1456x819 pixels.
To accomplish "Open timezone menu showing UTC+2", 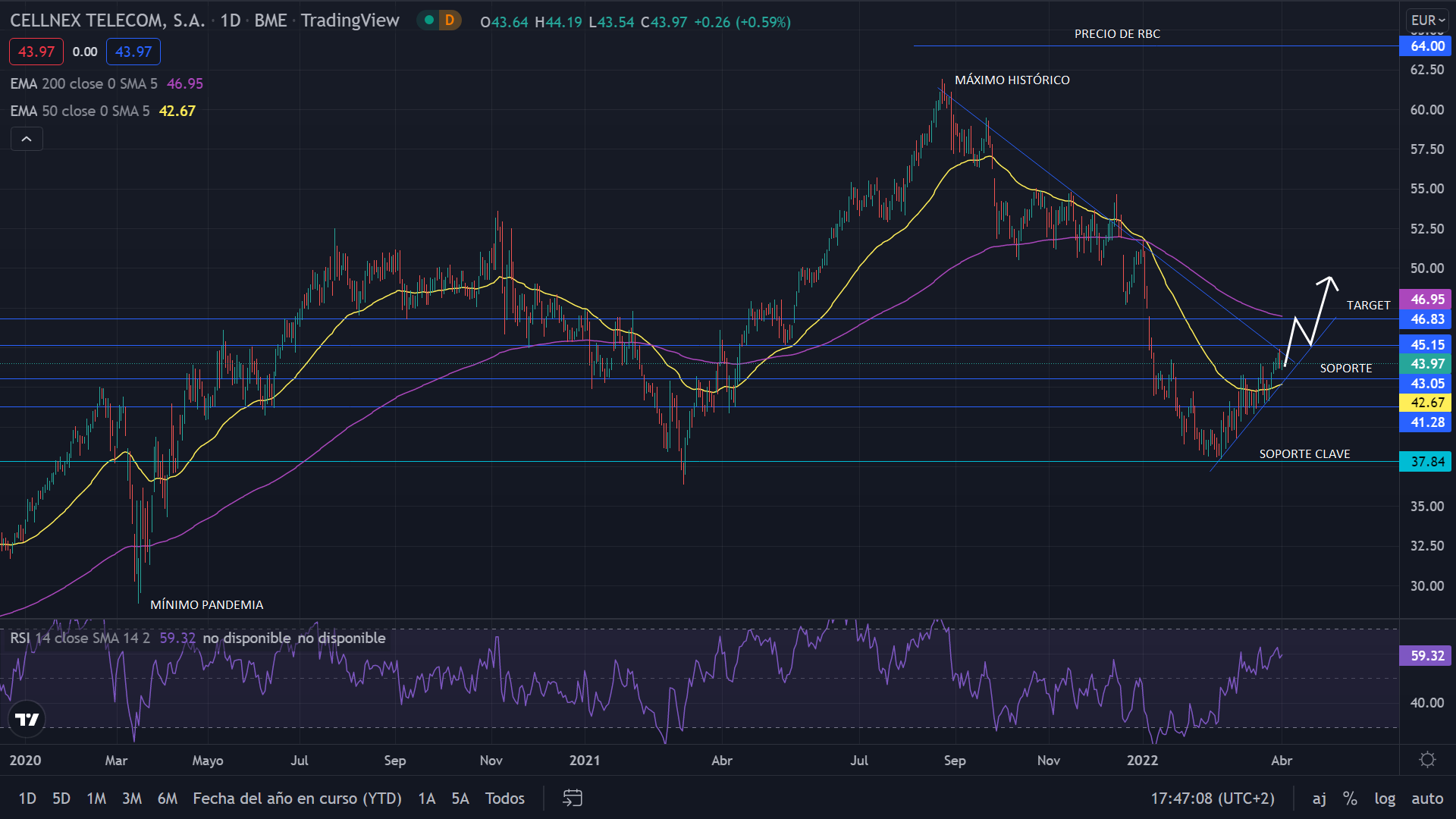I will pos(1213,798).
